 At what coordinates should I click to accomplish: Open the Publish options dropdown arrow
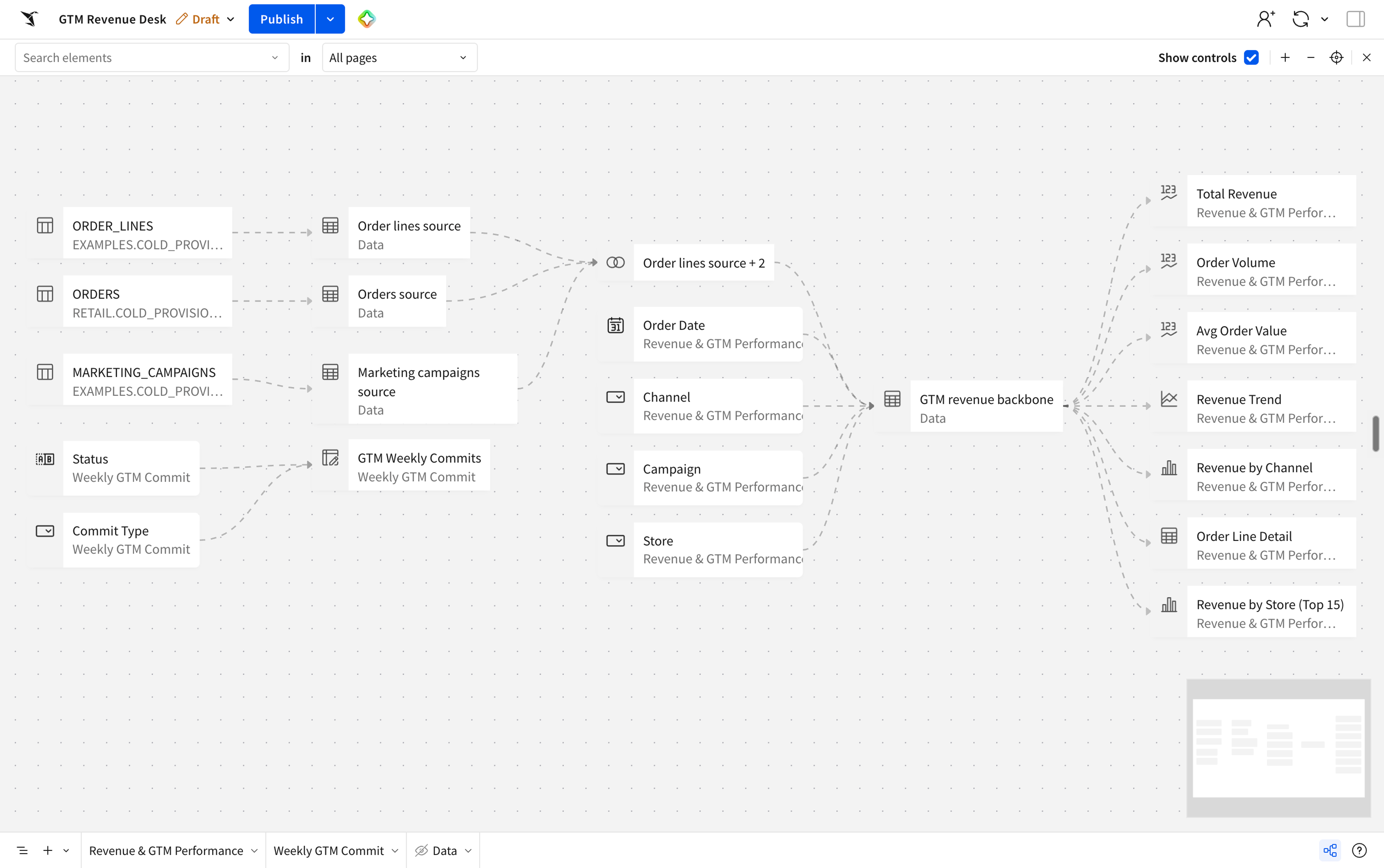click(x=330, y=19)
